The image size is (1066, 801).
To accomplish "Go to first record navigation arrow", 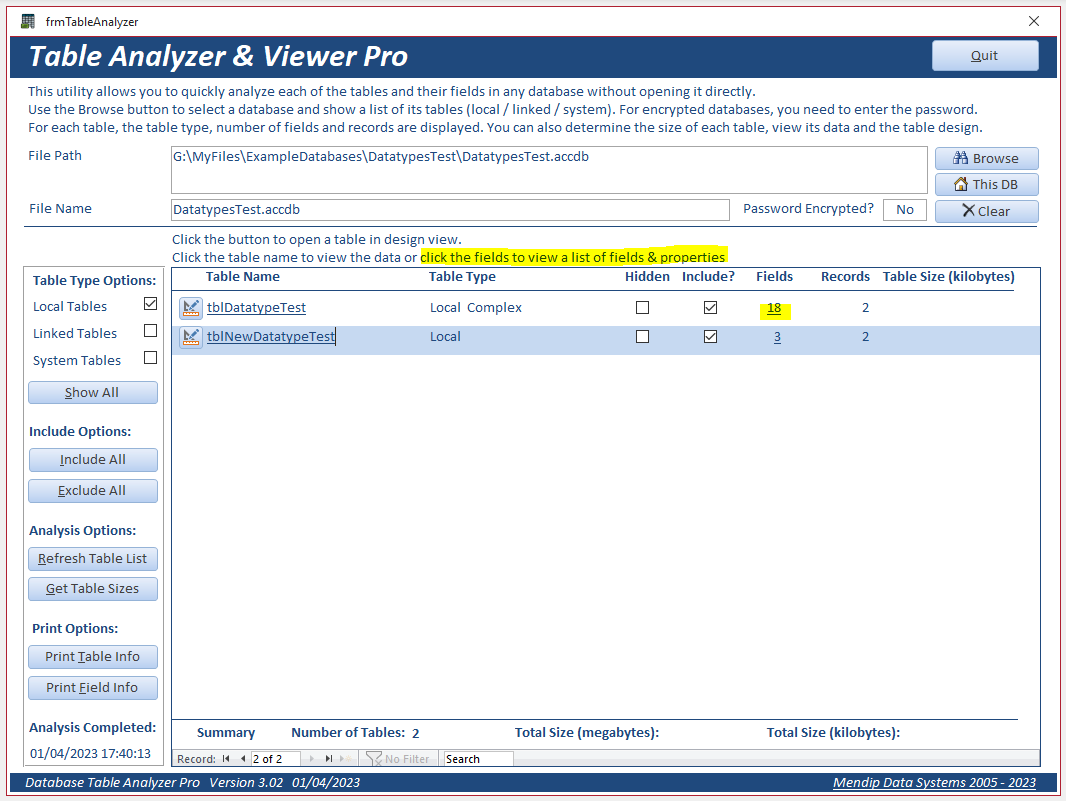I will (x=226, y=759).
